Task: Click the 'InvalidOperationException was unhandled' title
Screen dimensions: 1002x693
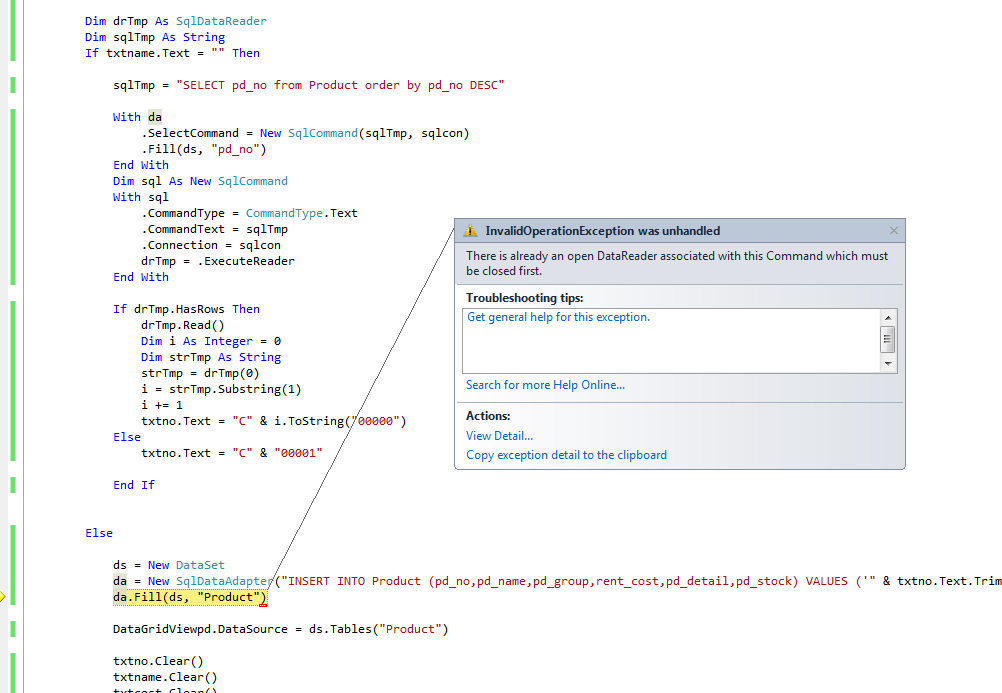Action: (x=603, y=231)
